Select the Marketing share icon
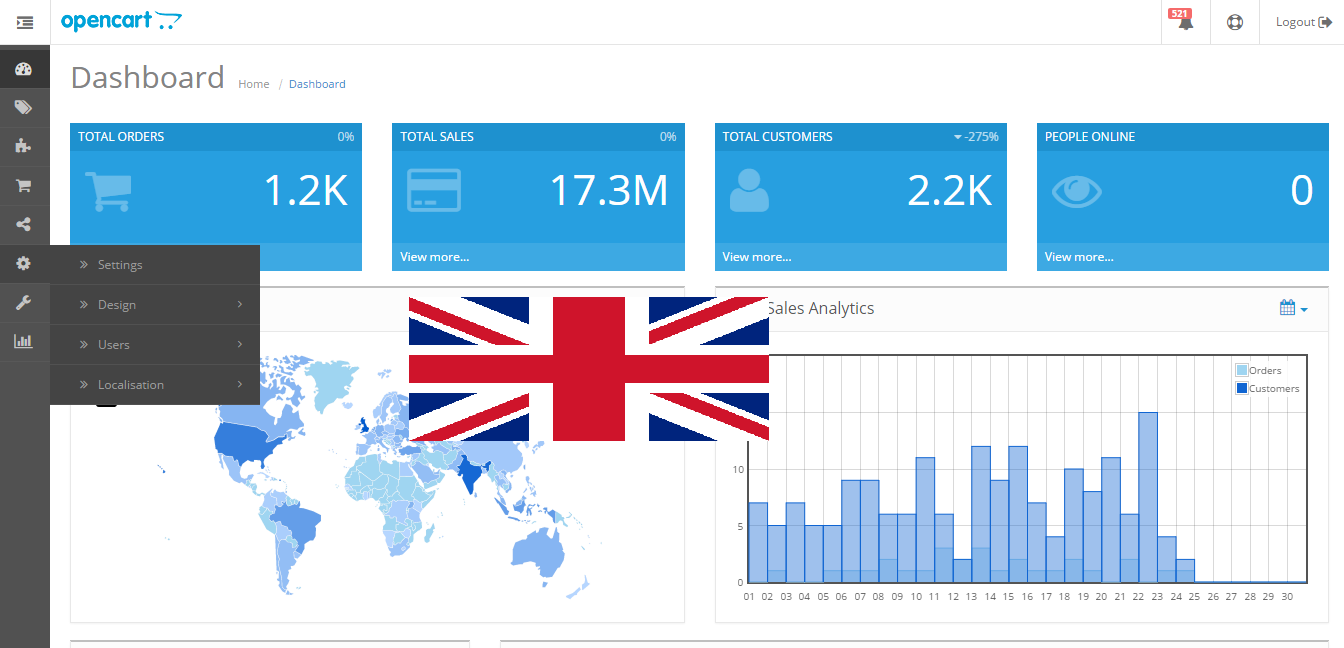Screen dimensions: 1344x648 tap(25, 224)
